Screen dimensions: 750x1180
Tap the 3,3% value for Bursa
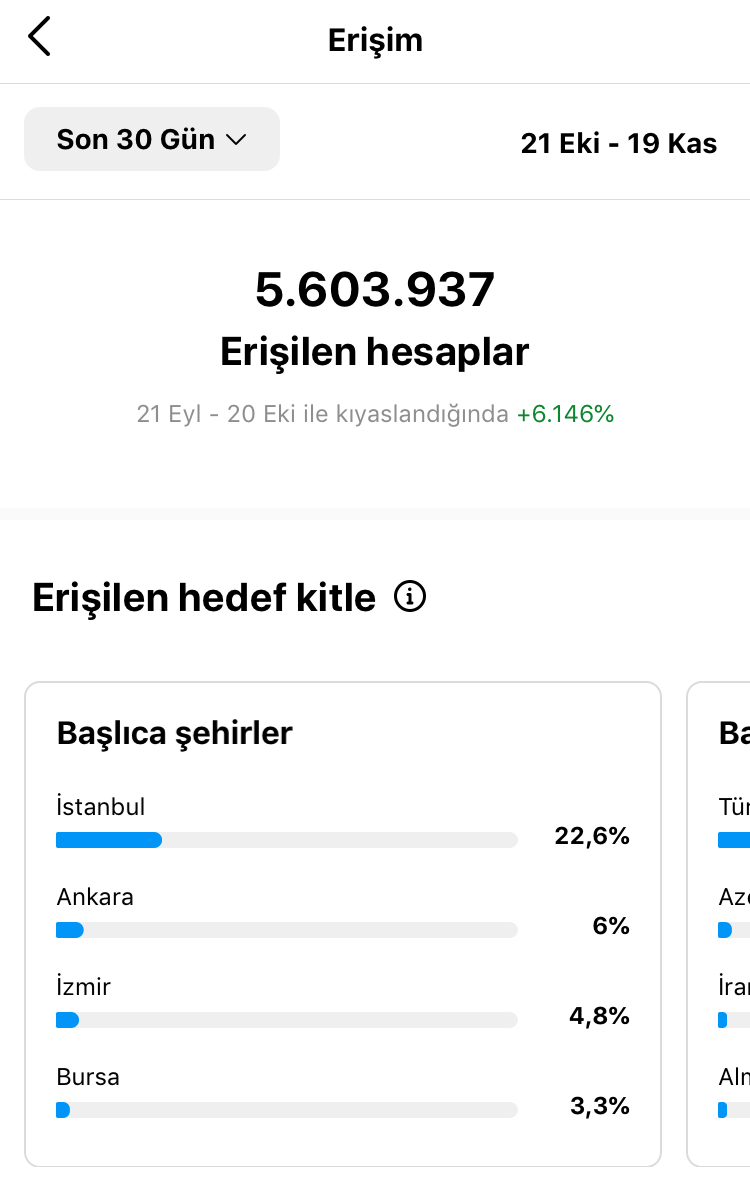click(600, 1106)
